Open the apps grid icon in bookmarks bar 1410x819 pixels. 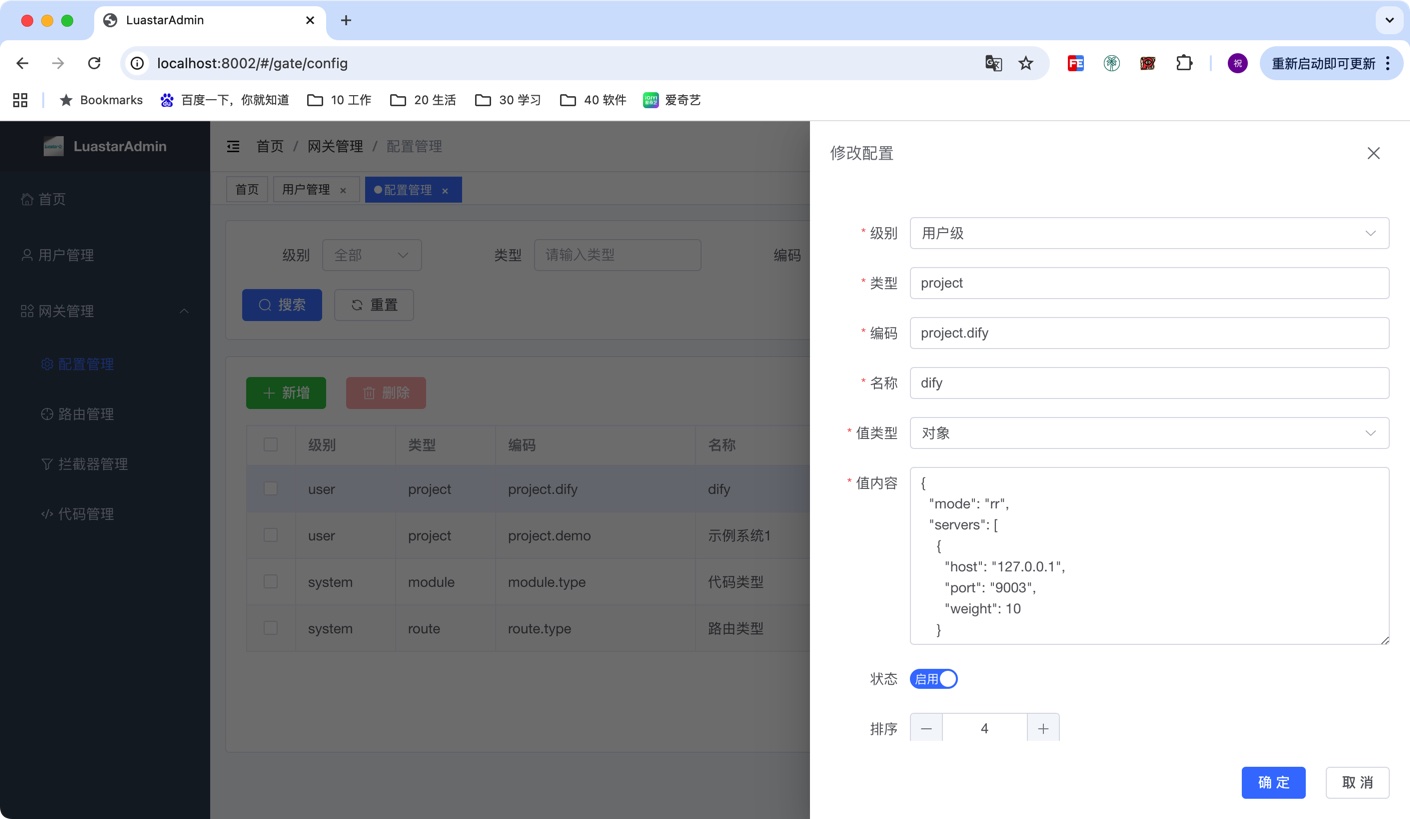pos(20,100)
